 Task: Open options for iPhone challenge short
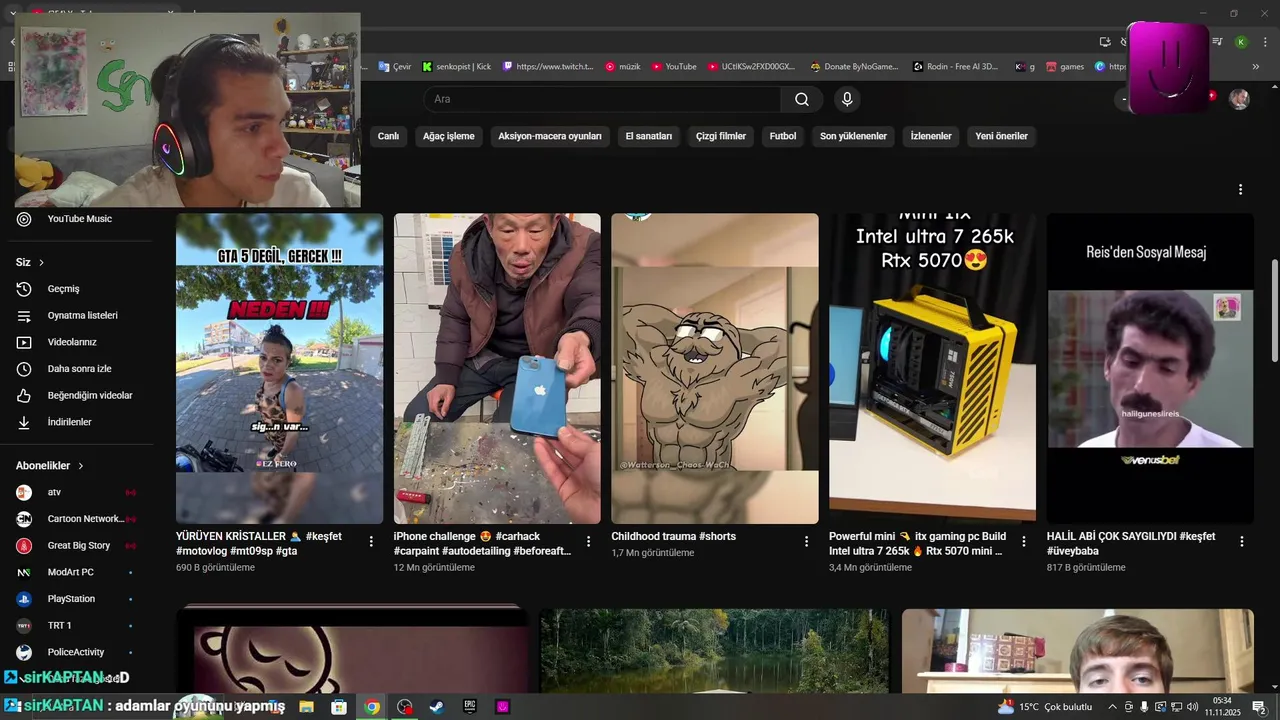588,541
